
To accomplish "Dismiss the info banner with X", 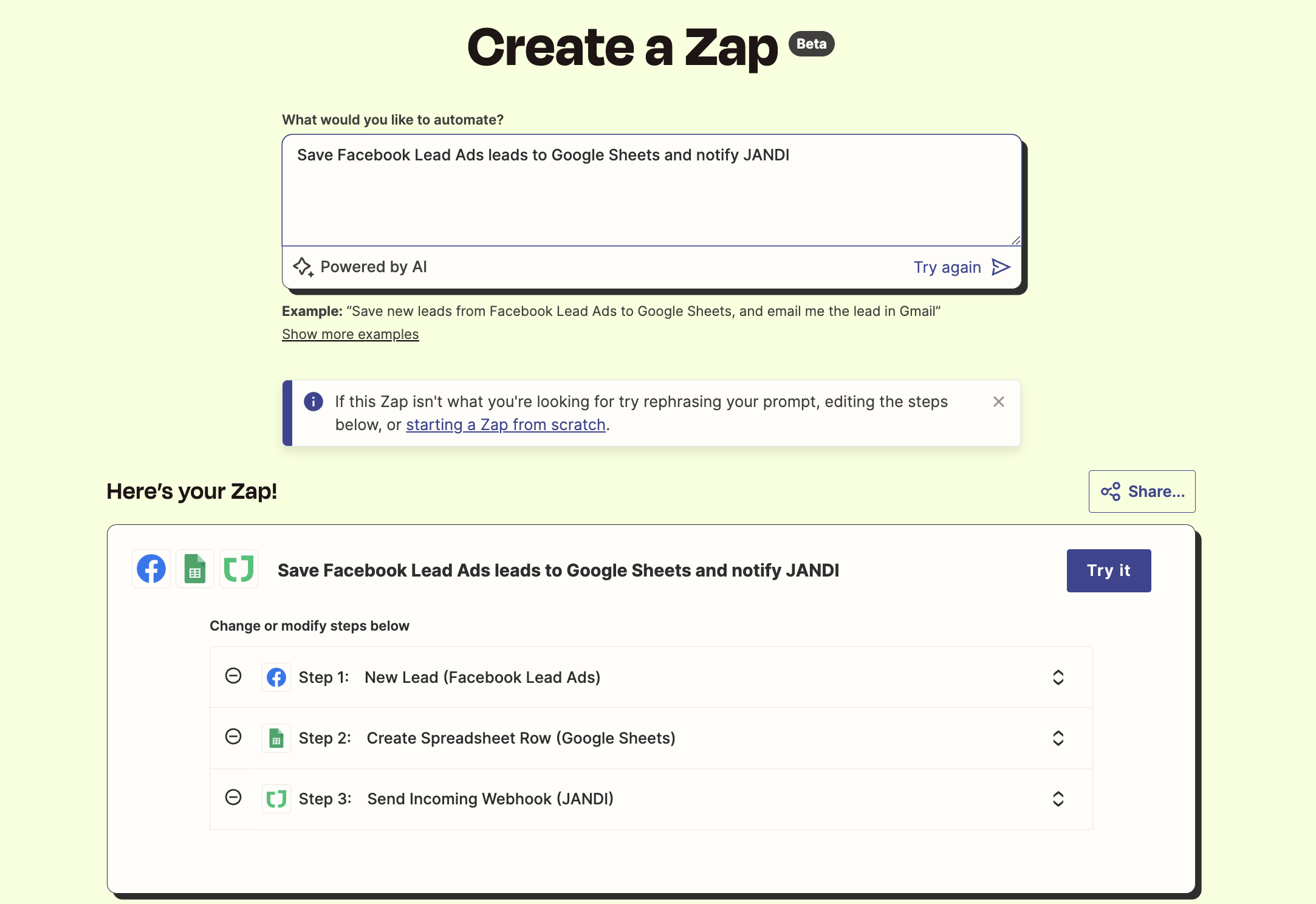I will click(x=998, y=402).
